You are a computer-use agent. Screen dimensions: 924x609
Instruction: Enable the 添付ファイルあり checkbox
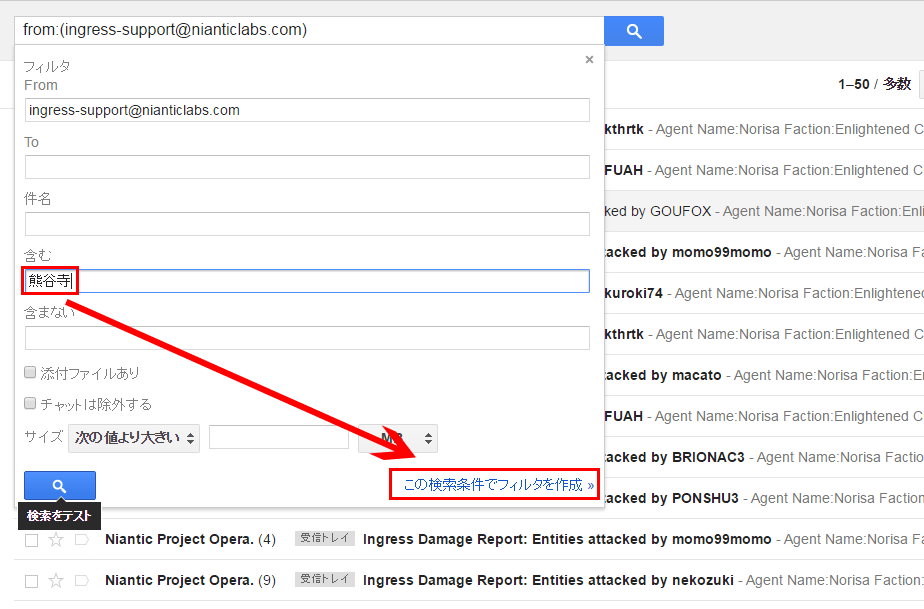(x=31, y=373)
